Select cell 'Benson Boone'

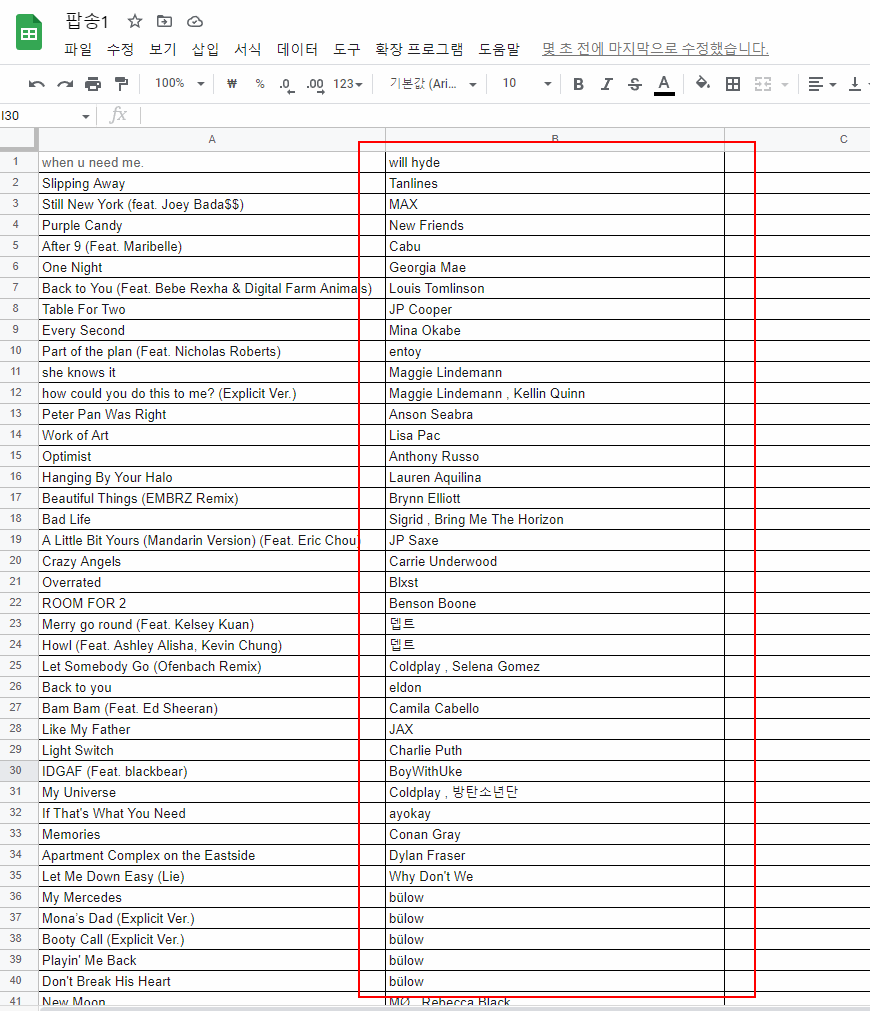point(555,603)
